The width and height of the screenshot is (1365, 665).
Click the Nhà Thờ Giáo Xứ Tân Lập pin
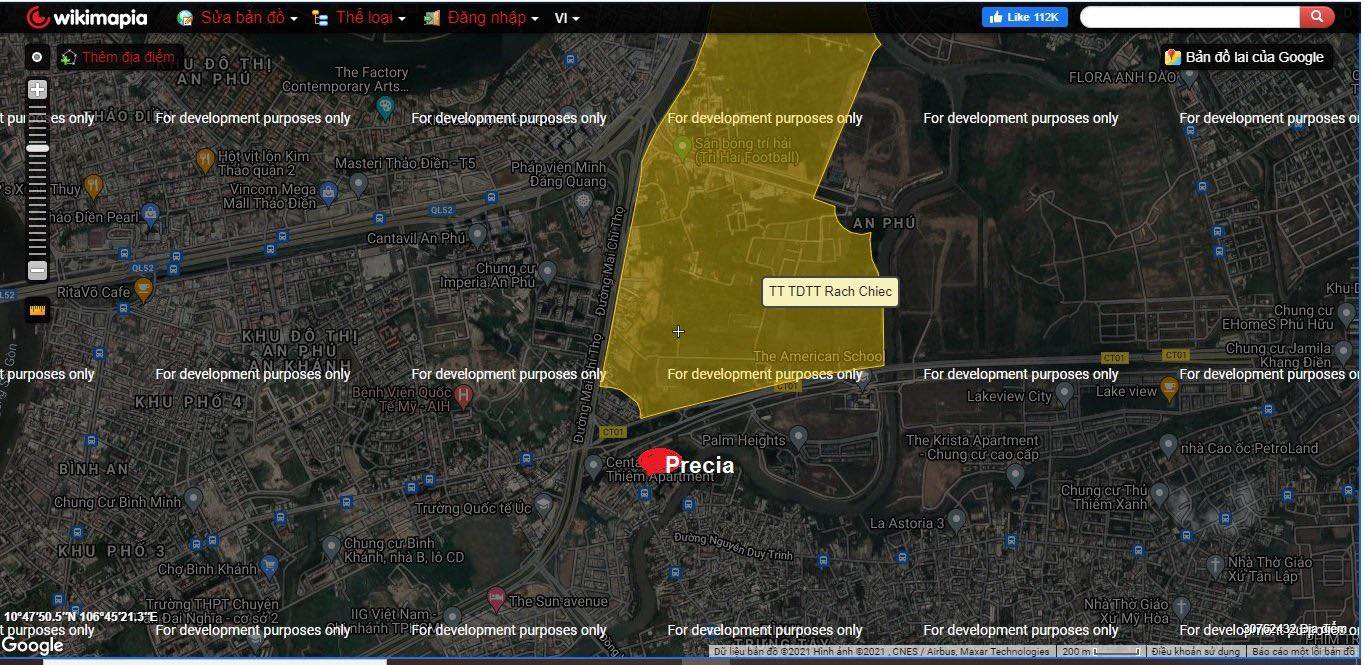[1215, 567]
